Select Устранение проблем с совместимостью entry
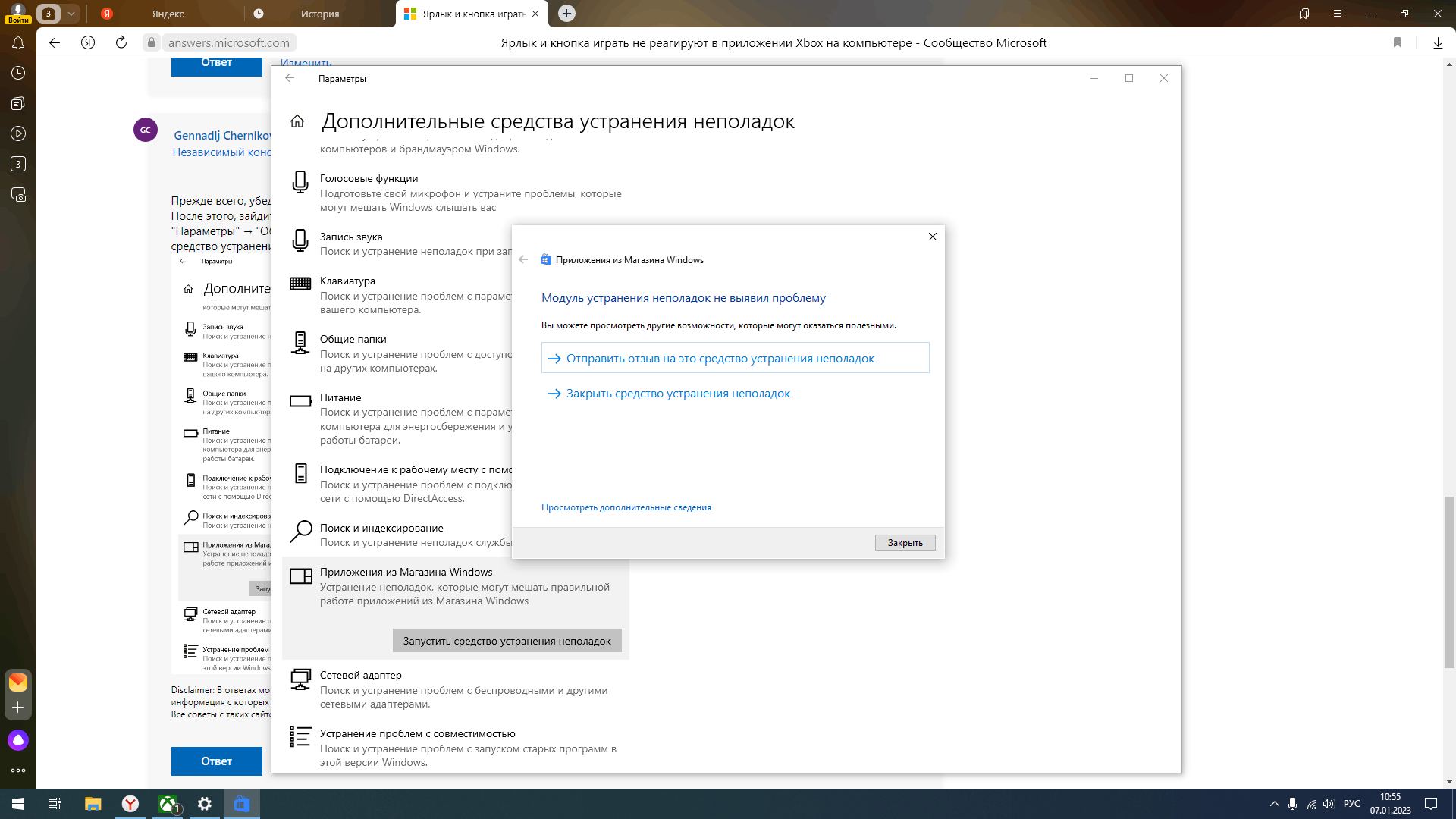This screenshot has width=1456, height=819. (x=455, y=748)
